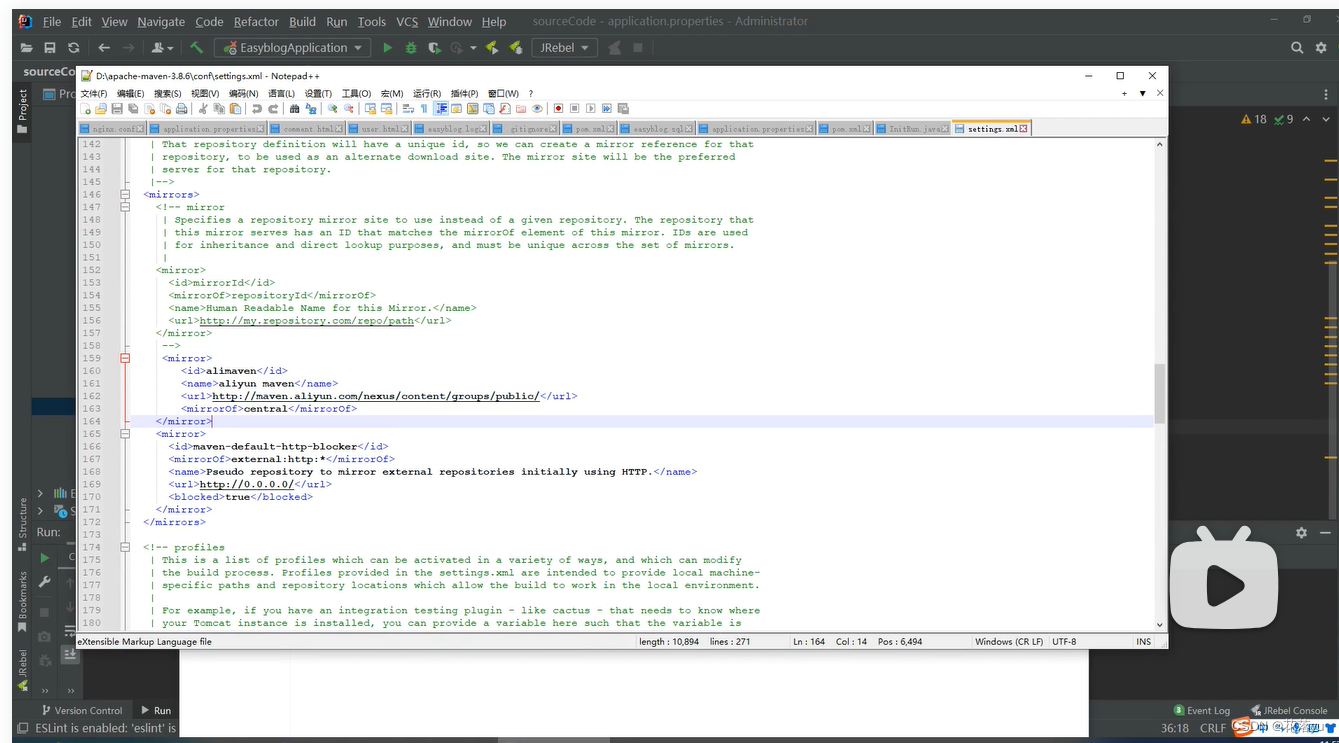Screen dimensions: 1339x743
Task: Switch to the comment.html tab
Action: [307, 129]
